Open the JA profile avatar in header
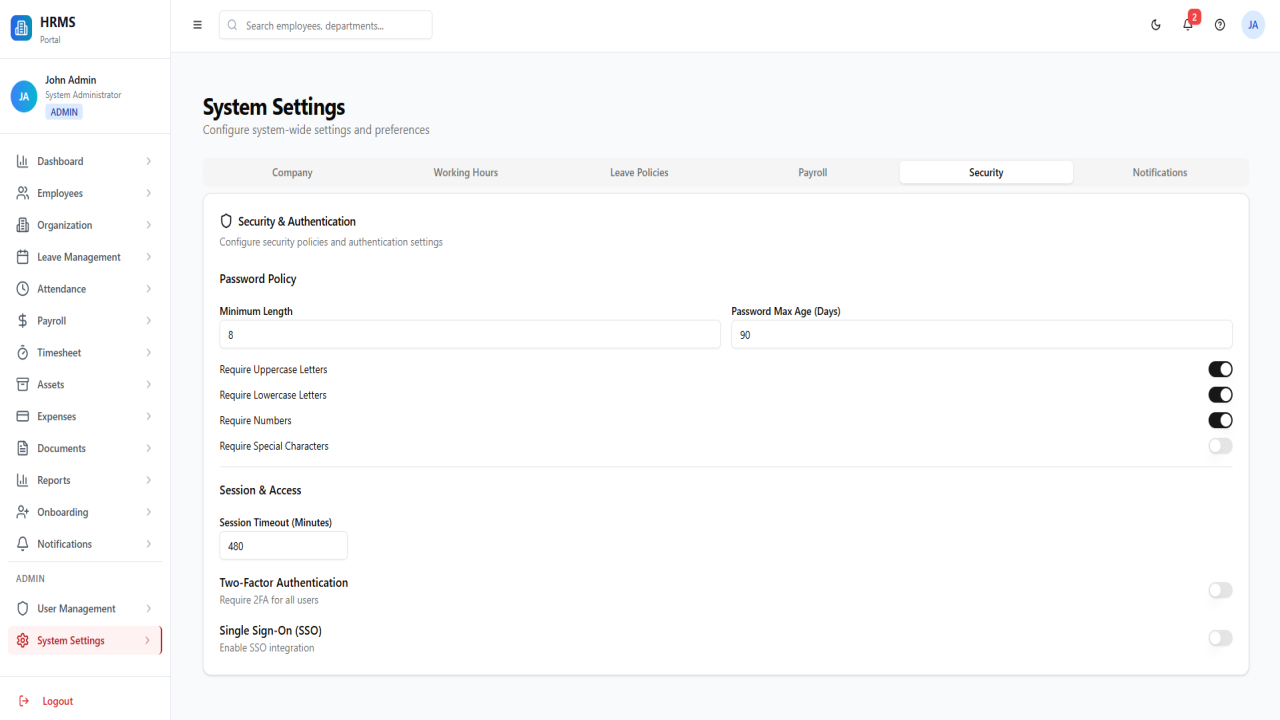 pyautogui.click(x=1253, y=25)
